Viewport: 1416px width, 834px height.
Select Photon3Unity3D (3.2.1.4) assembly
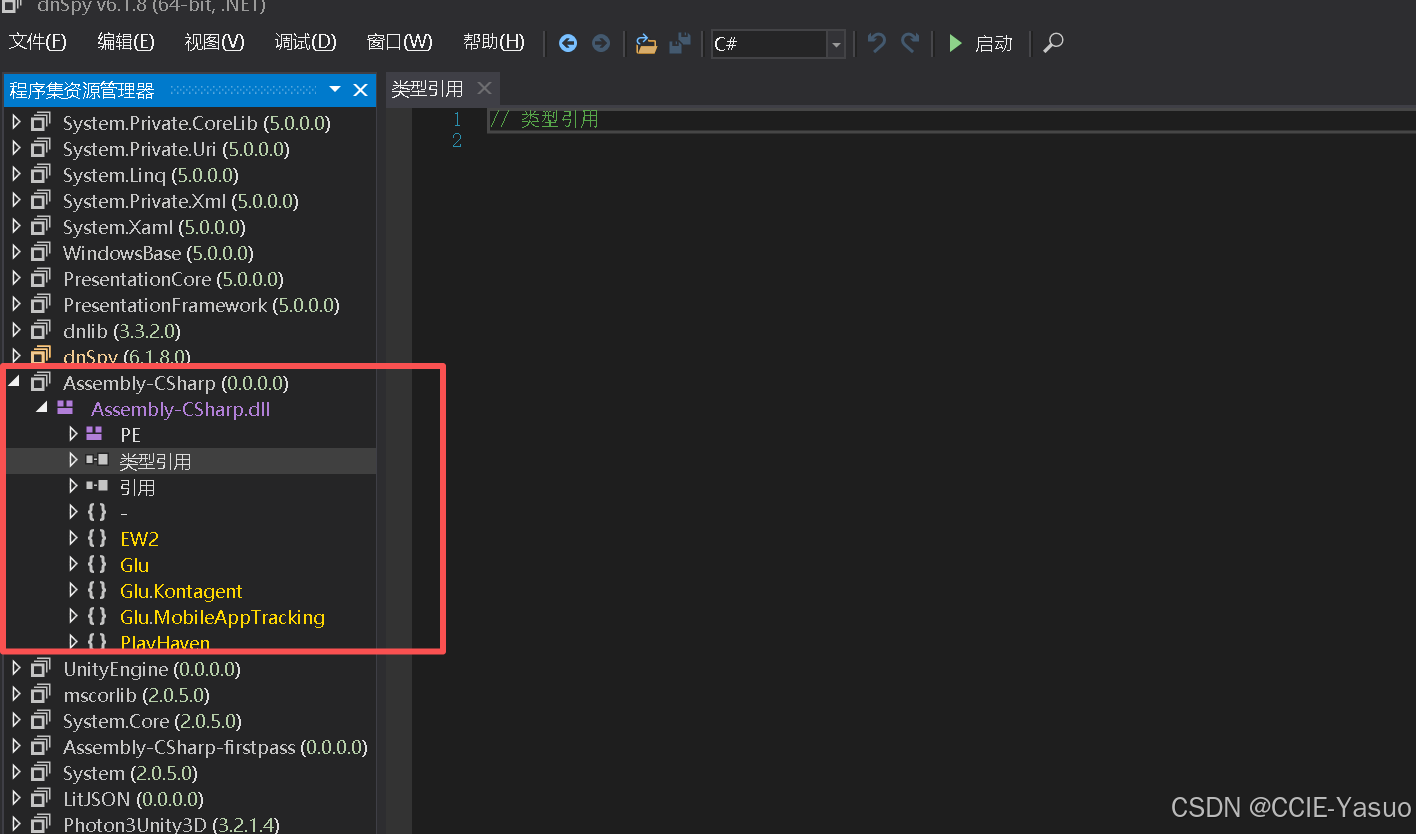pyautogui.click(x=171, y=825)
